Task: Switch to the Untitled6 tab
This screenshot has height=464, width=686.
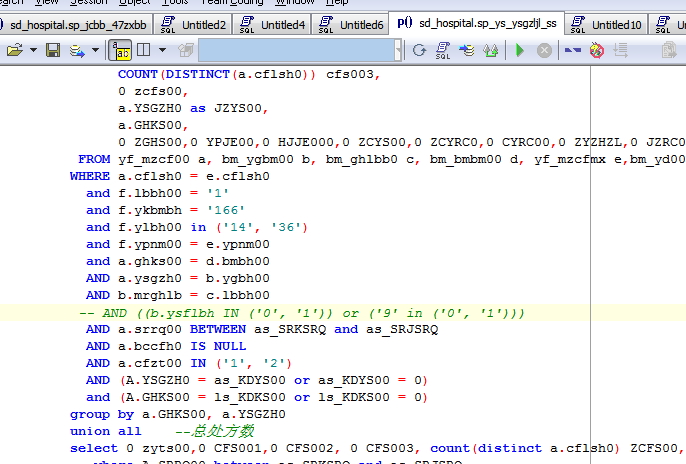Action: tap(351, 25)
